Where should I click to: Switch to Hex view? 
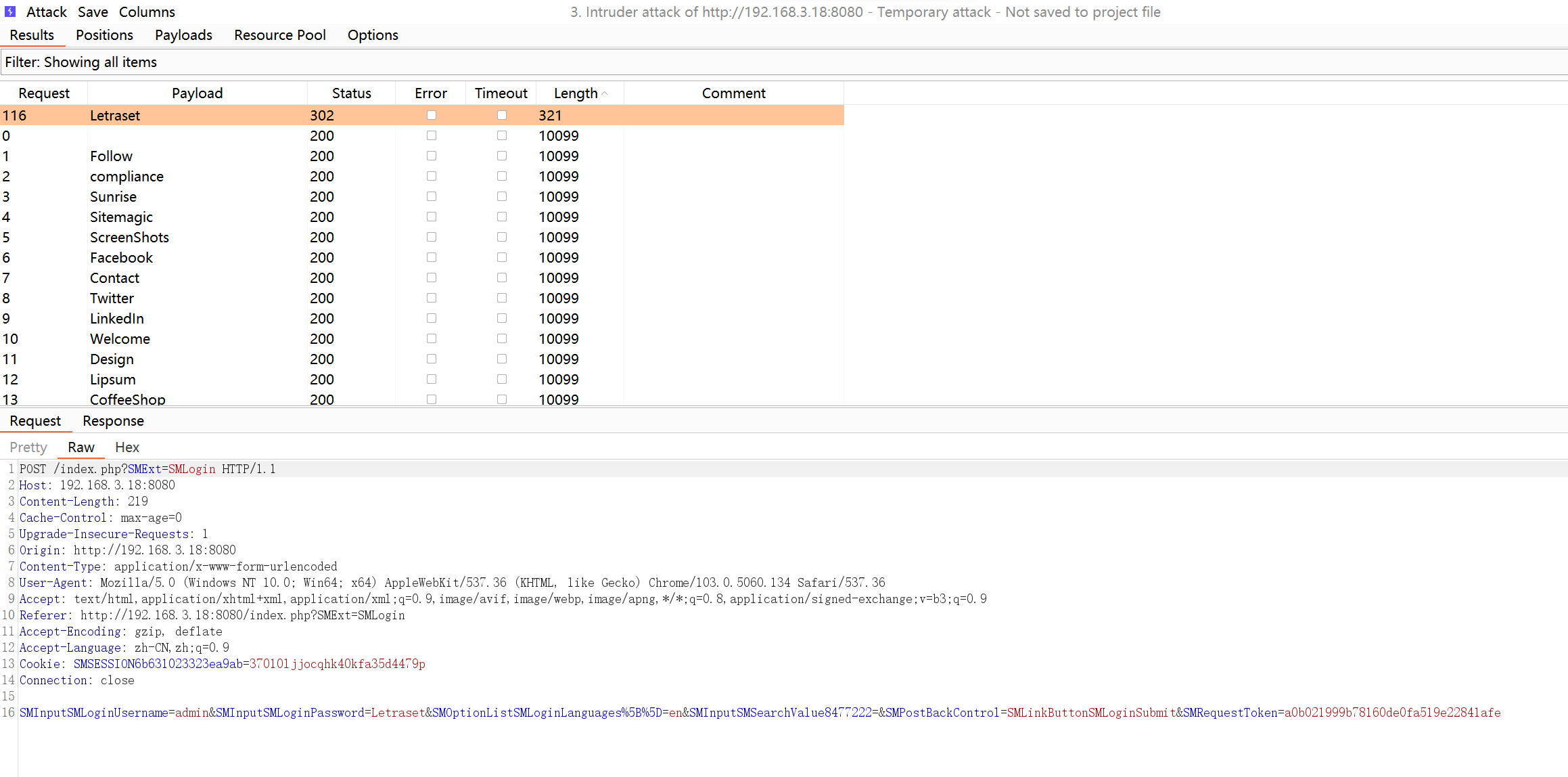click(127, 447)
